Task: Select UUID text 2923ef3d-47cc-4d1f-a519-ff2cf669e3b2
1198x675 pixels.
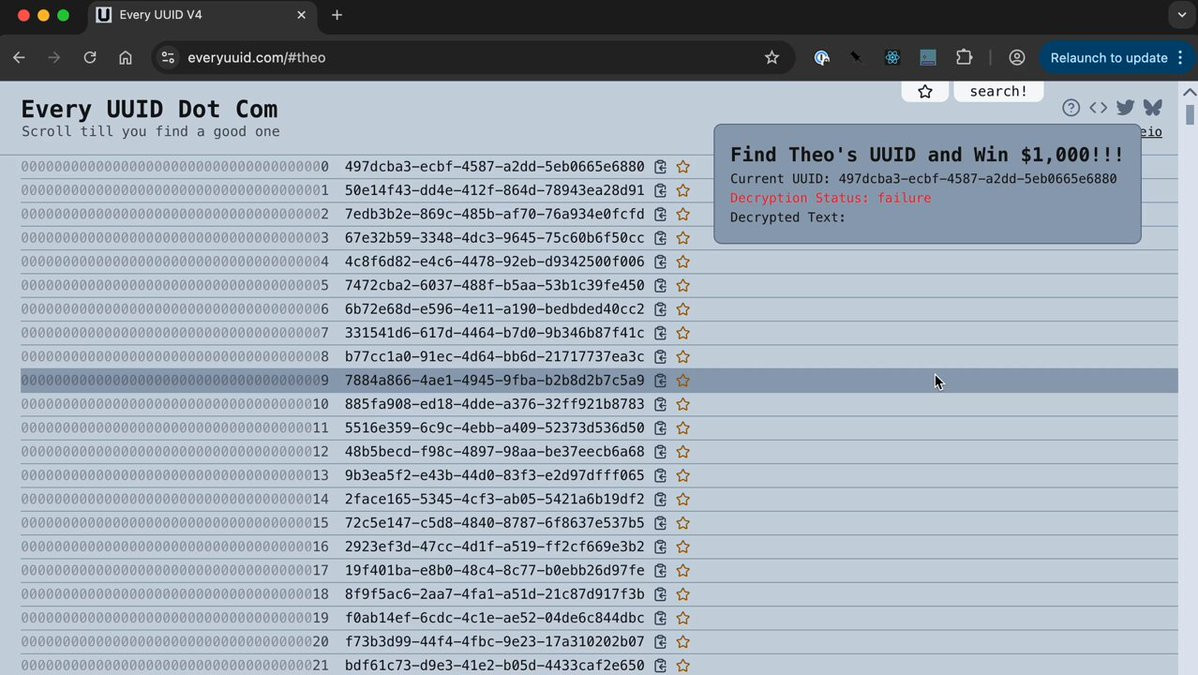Action: [494, 547]
